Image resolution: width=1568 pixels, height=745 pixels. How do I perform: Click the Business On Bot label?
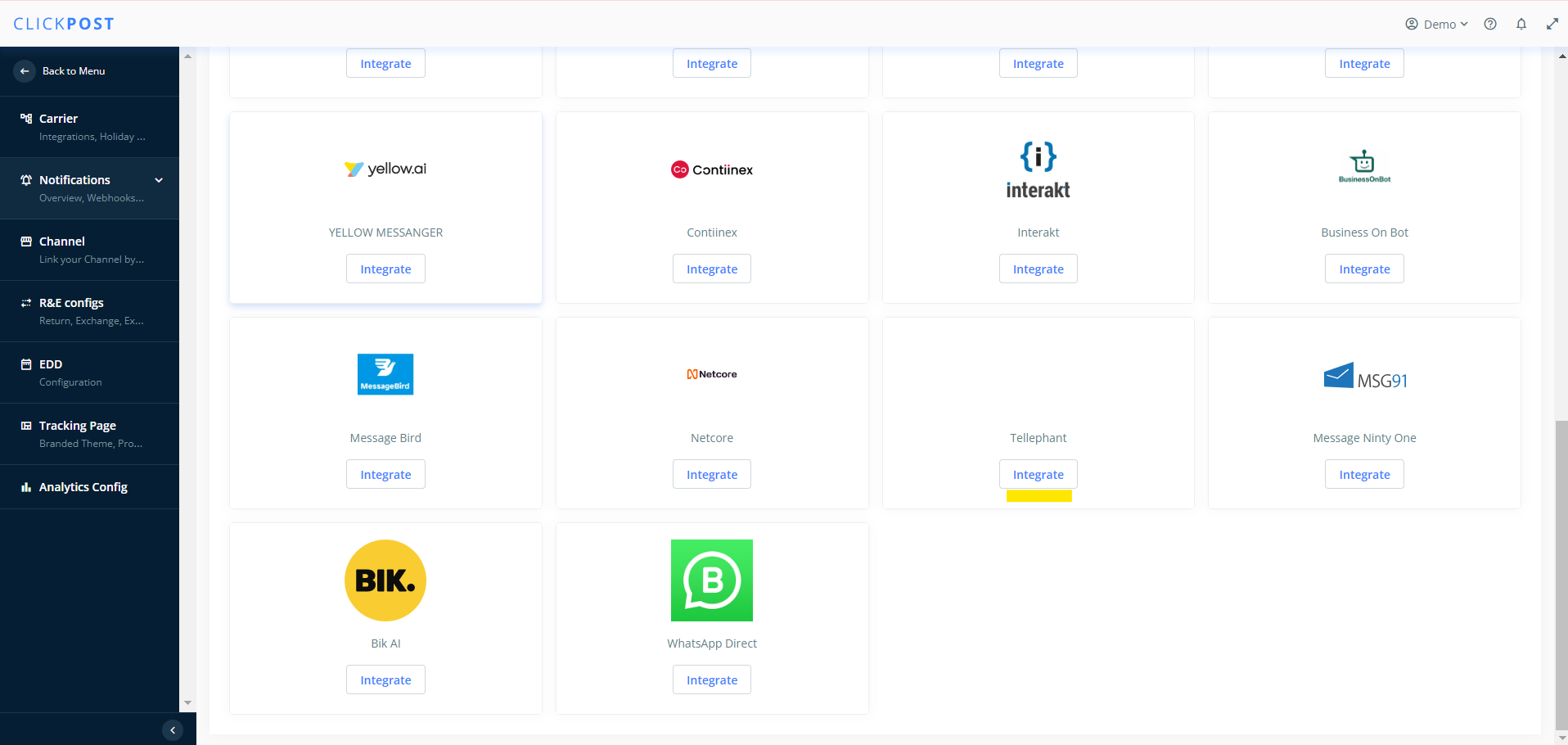coord(1364,233)
